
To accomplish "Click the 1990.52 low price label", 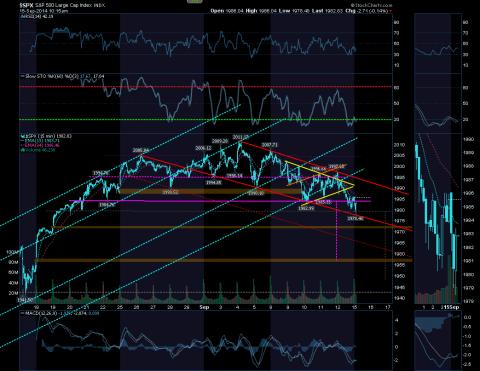I will [170, 192].
